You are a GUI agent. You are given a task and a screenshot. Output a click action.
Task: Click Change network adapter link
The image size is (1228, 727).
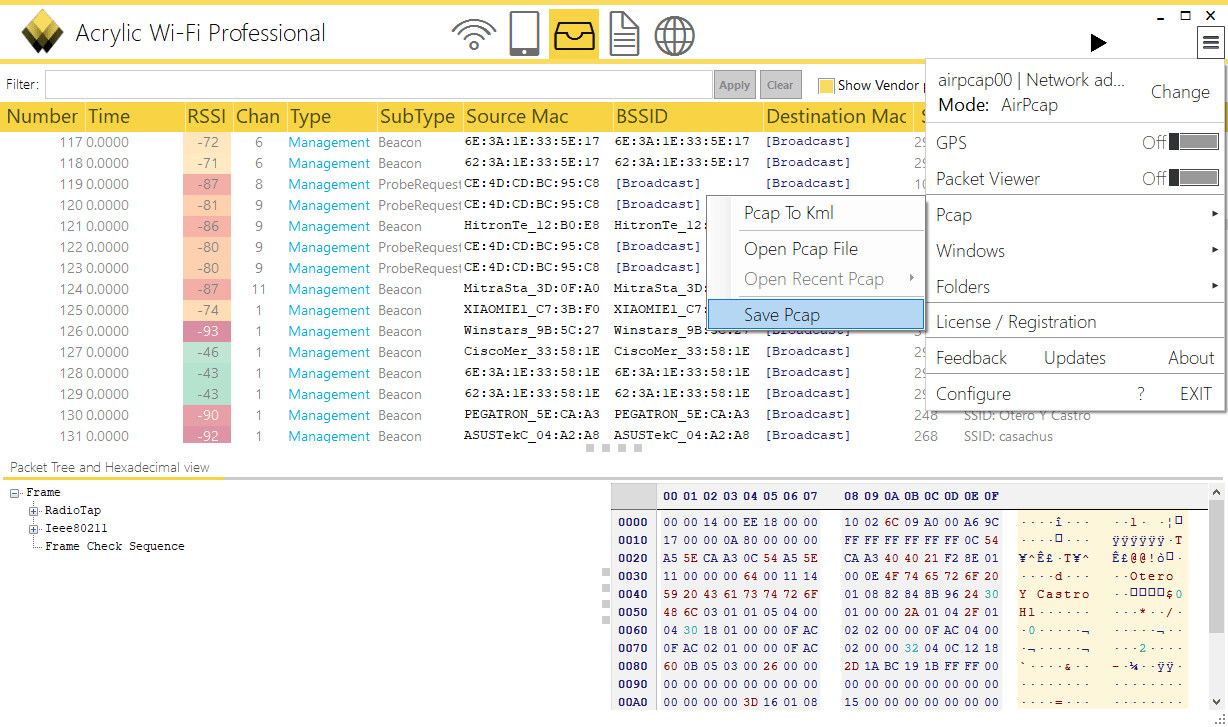point(1180,92)
